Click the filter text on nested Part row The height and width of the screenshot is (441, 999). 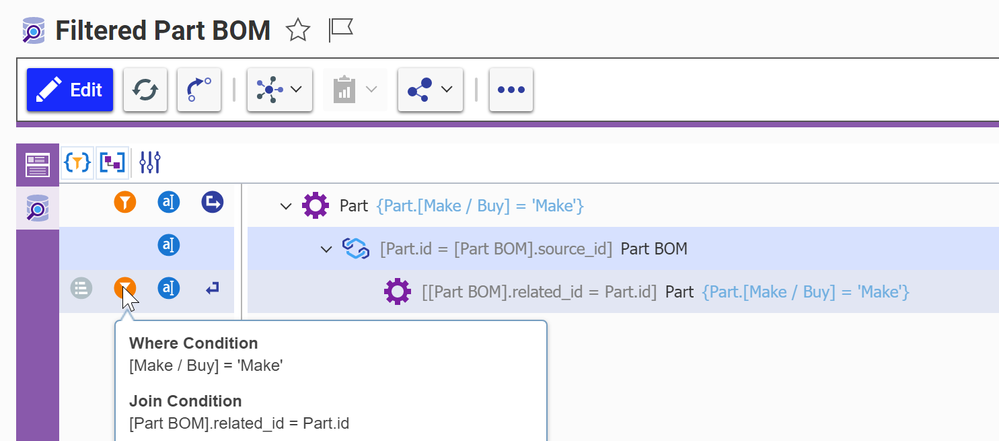(805, 292)
